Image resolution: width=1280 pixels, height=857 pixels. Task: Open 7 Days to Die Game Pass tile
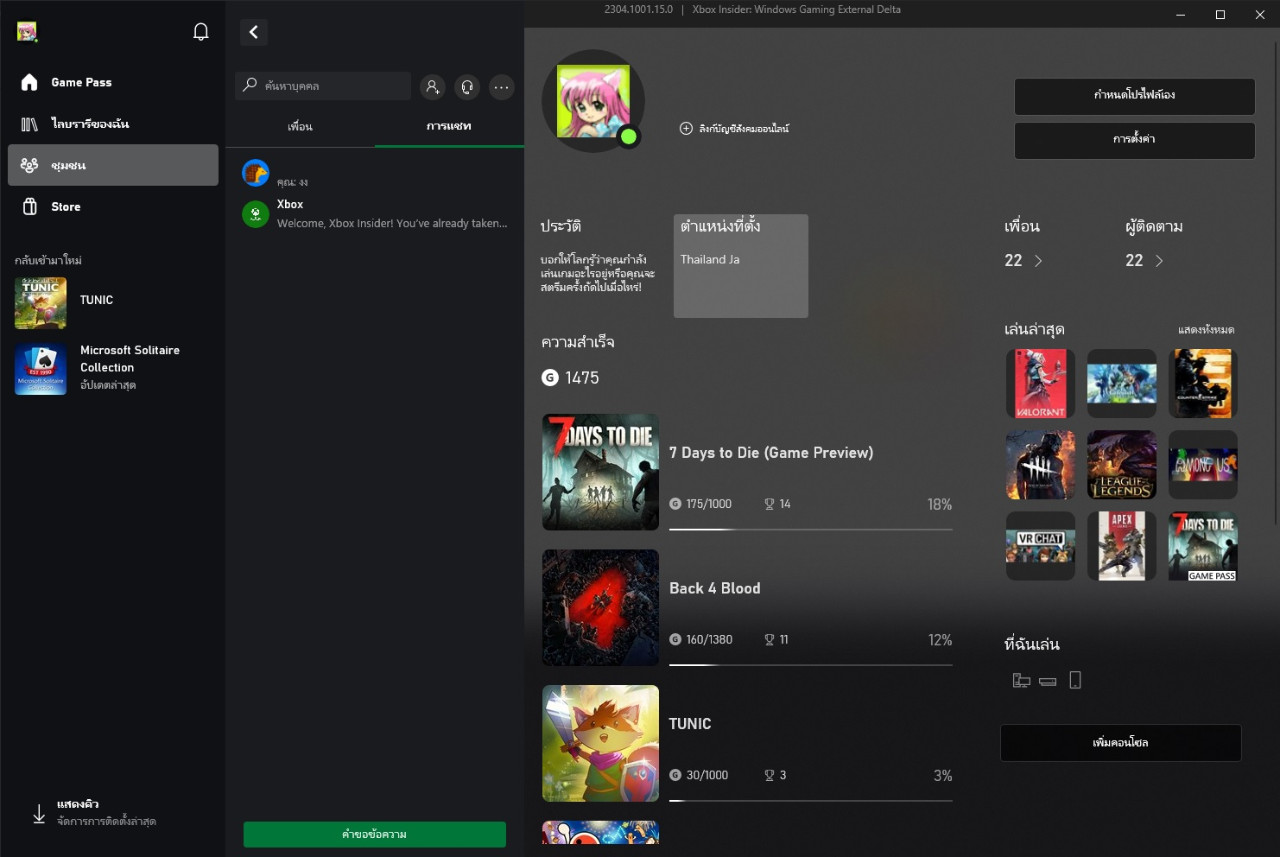[x=1203, y=546]
